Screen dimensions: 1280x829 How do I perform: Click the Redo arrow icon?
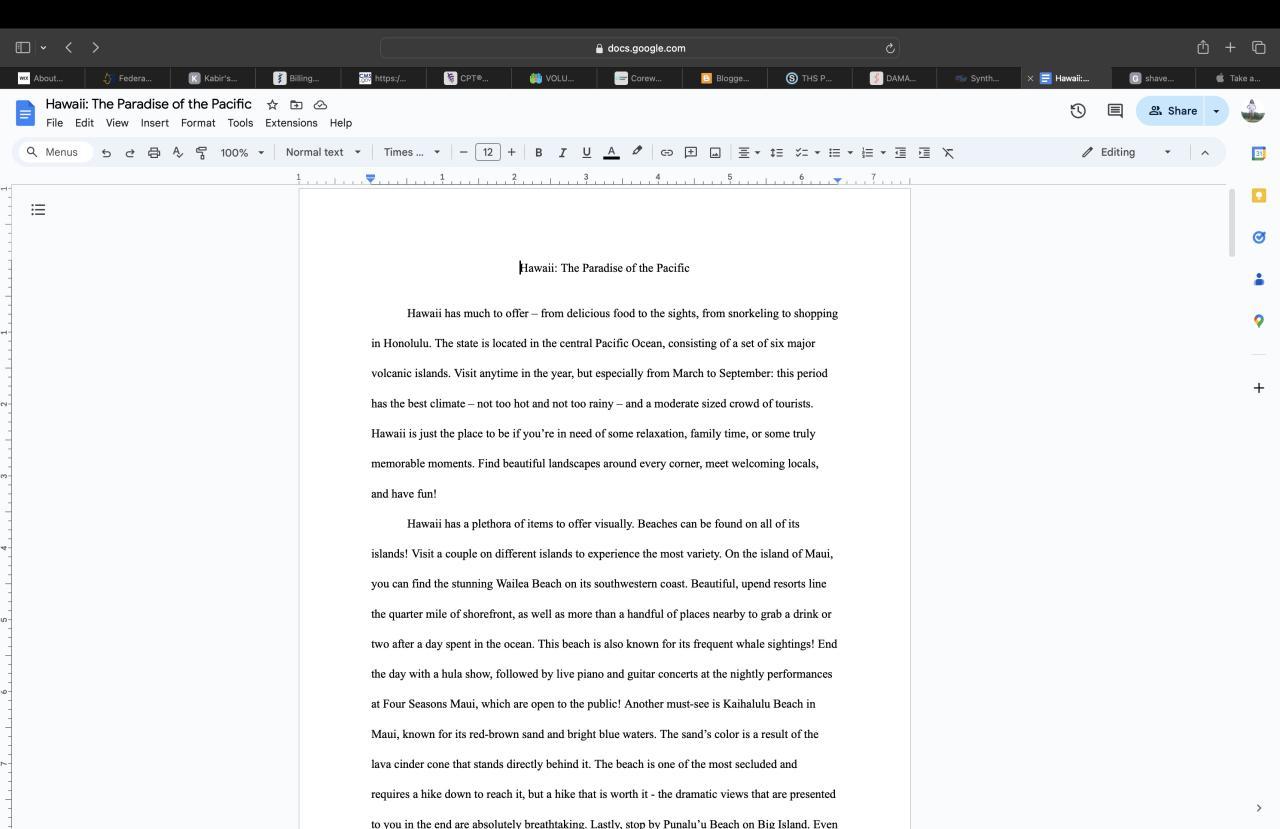point(130,152)
